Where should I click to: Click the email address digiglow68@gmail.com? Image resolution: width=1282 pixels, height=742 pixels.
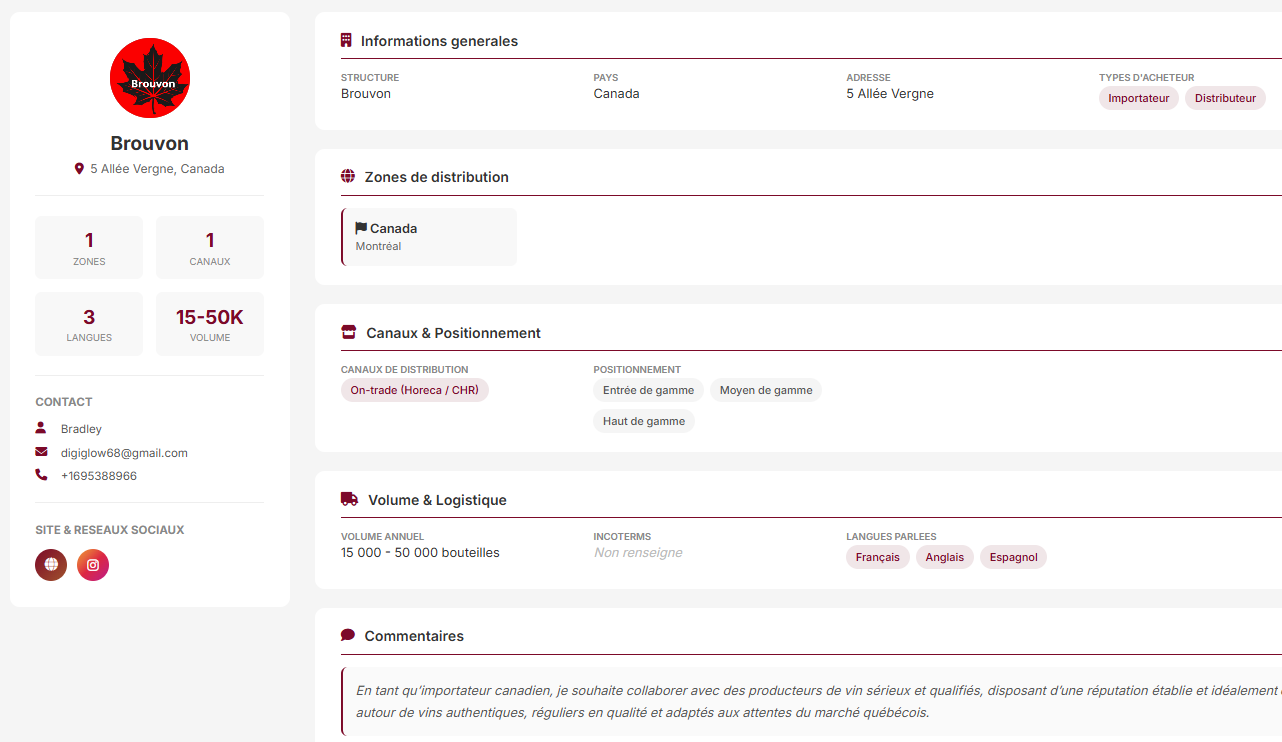pos(124,453)
